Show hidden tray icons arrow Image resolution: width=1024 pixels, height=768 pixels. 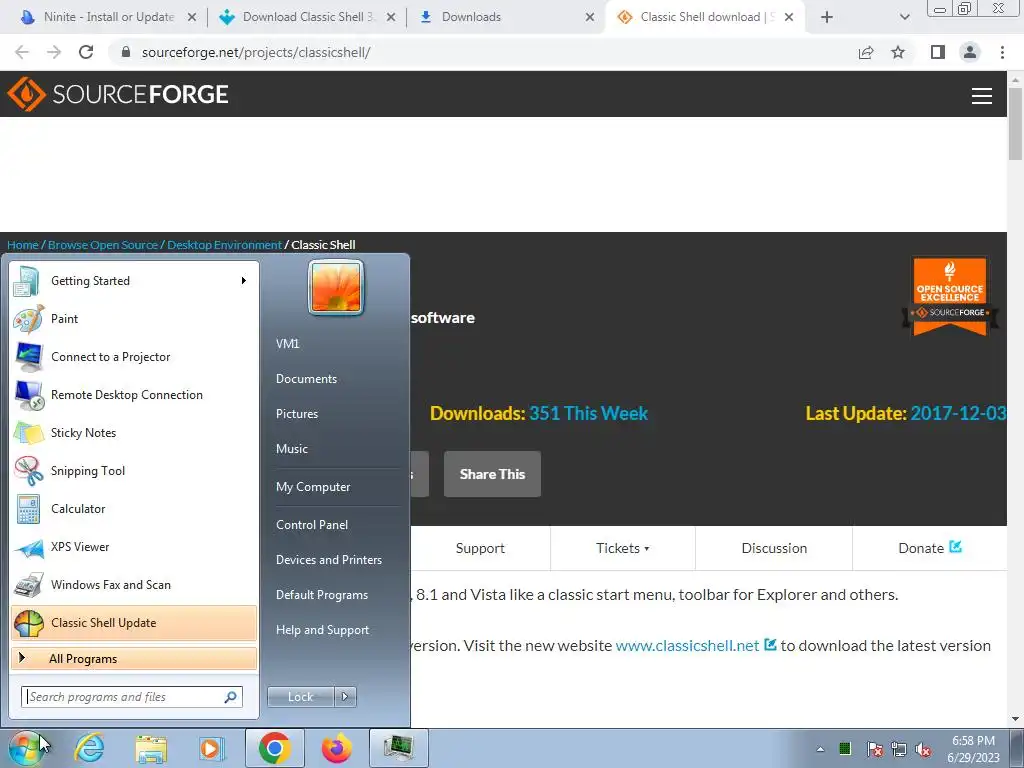pyautogui.click(x=820, y=749)
